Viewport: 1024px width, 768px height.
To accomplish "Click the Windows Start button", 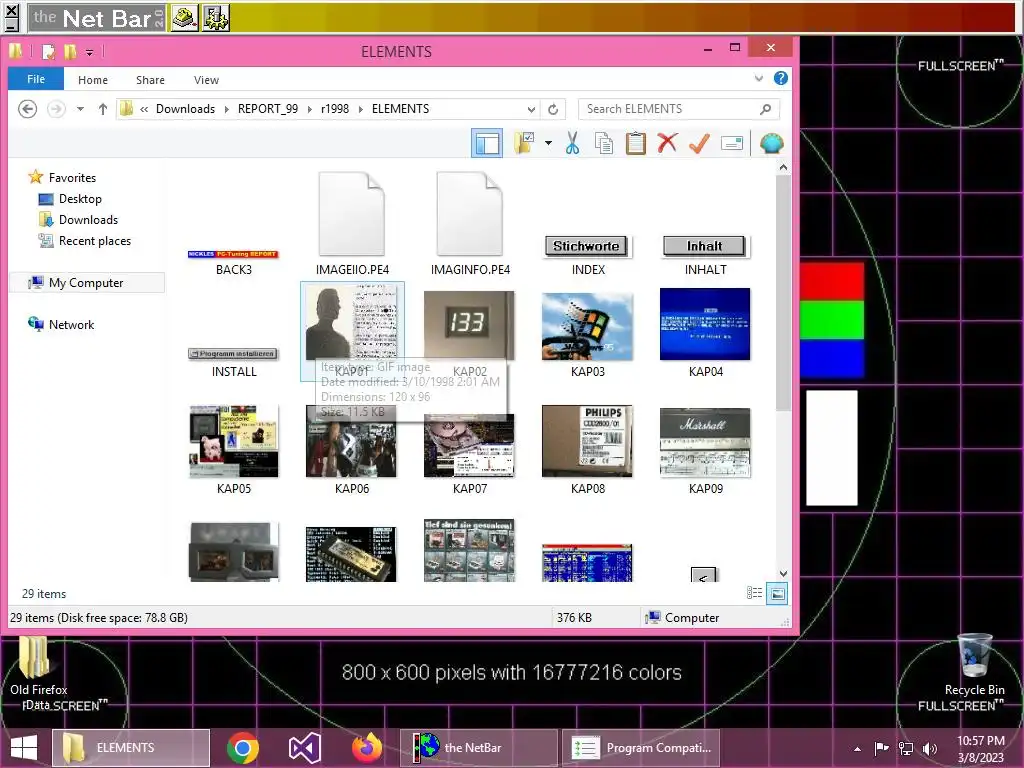I will click(24, 748).
